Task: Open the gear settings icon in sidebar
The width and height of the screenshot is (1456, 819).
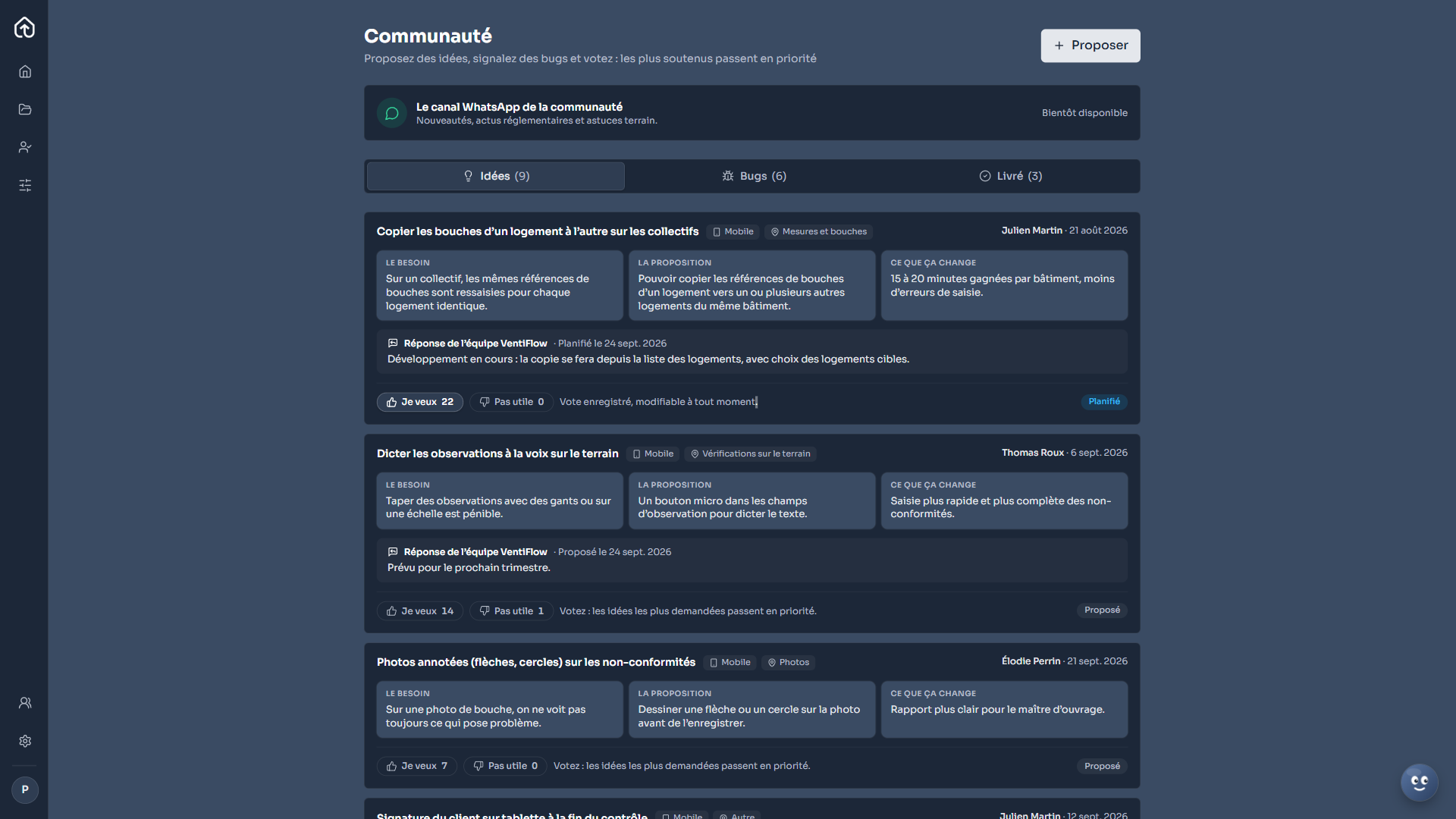Action: [25, 741]
